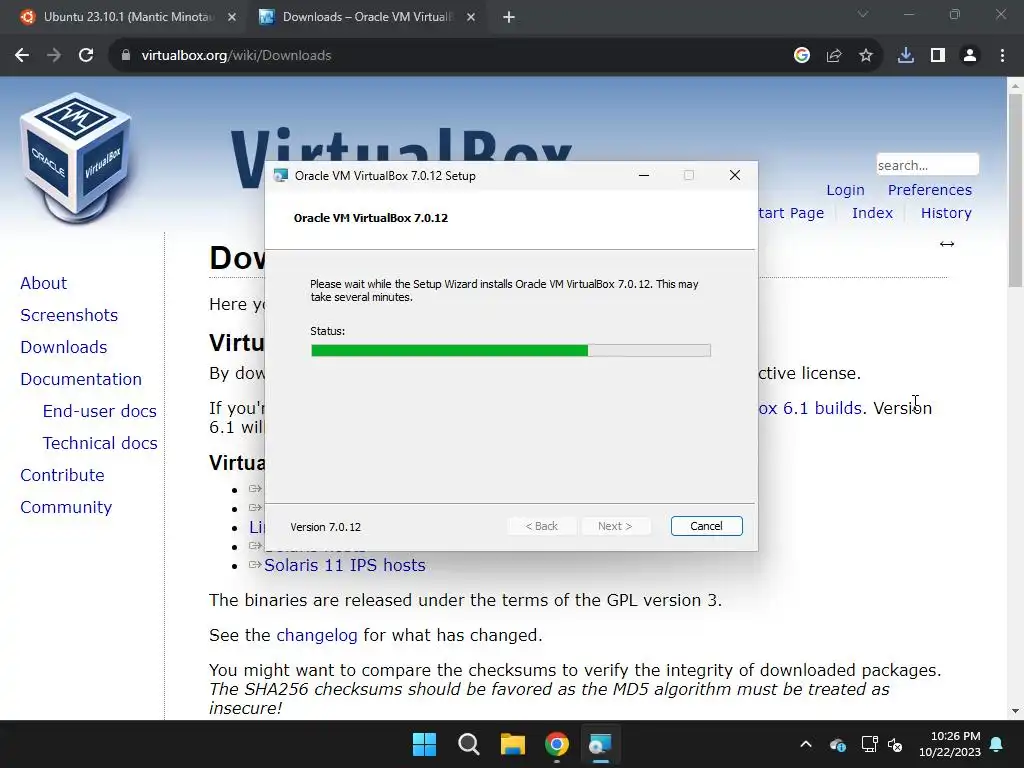Open the History link
Viewport: 1024px width, 768px height.
946,213
